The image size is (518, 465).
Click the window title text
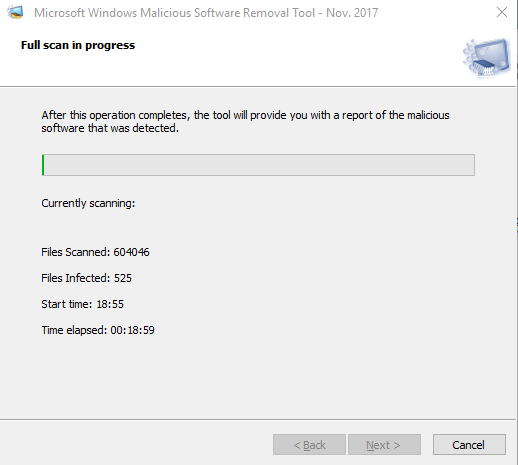pyautogui.click(x=206, y=13)
